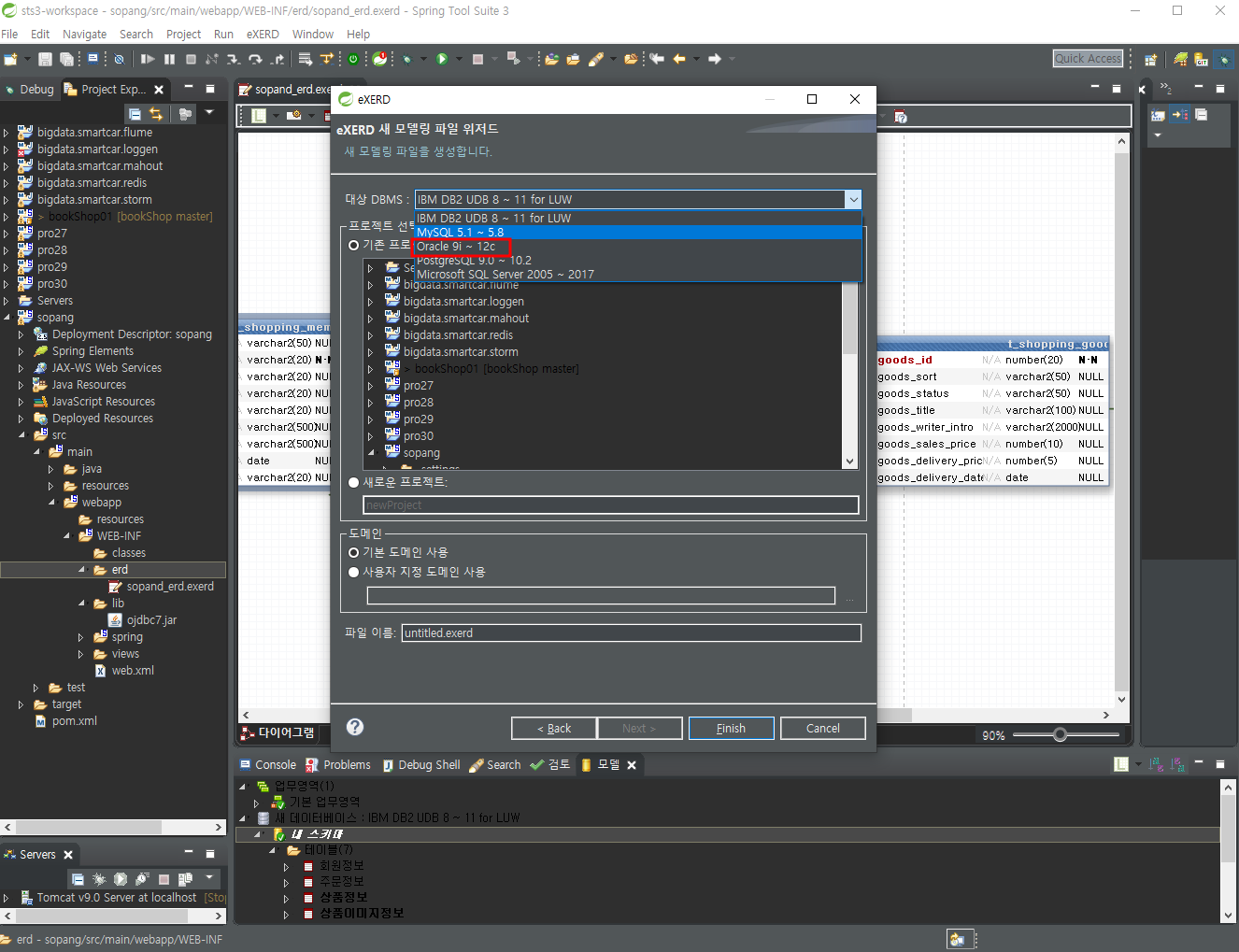The width and height of the screenshot is (1239, 952).
Task: Click the Finish button
Action: [732, 728]
